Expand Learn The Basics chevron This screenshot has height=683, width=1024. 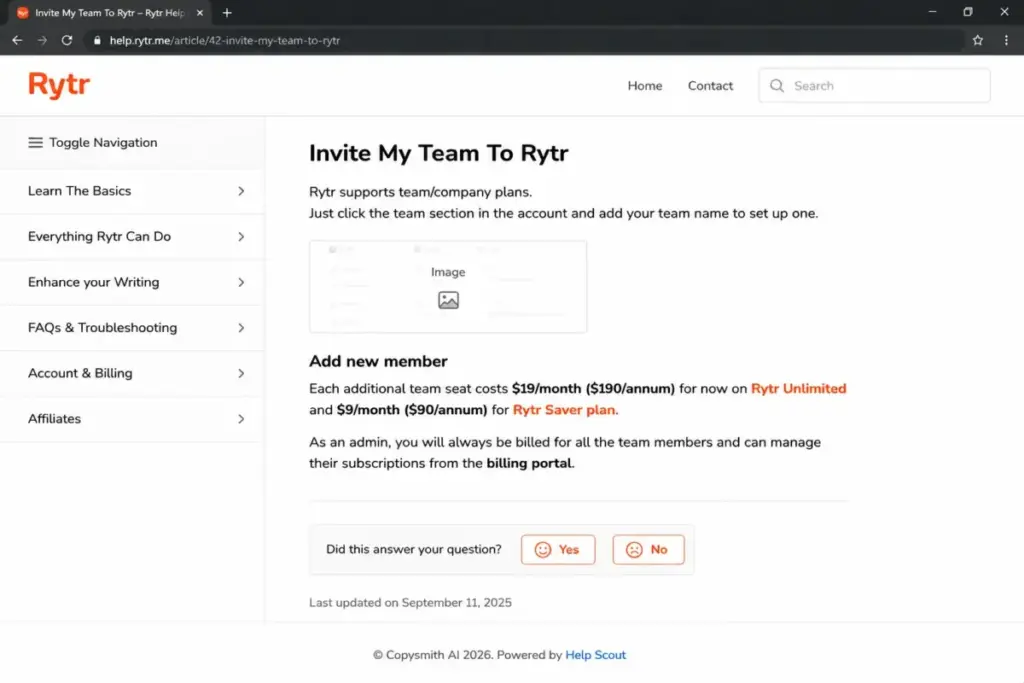[241, 191]
